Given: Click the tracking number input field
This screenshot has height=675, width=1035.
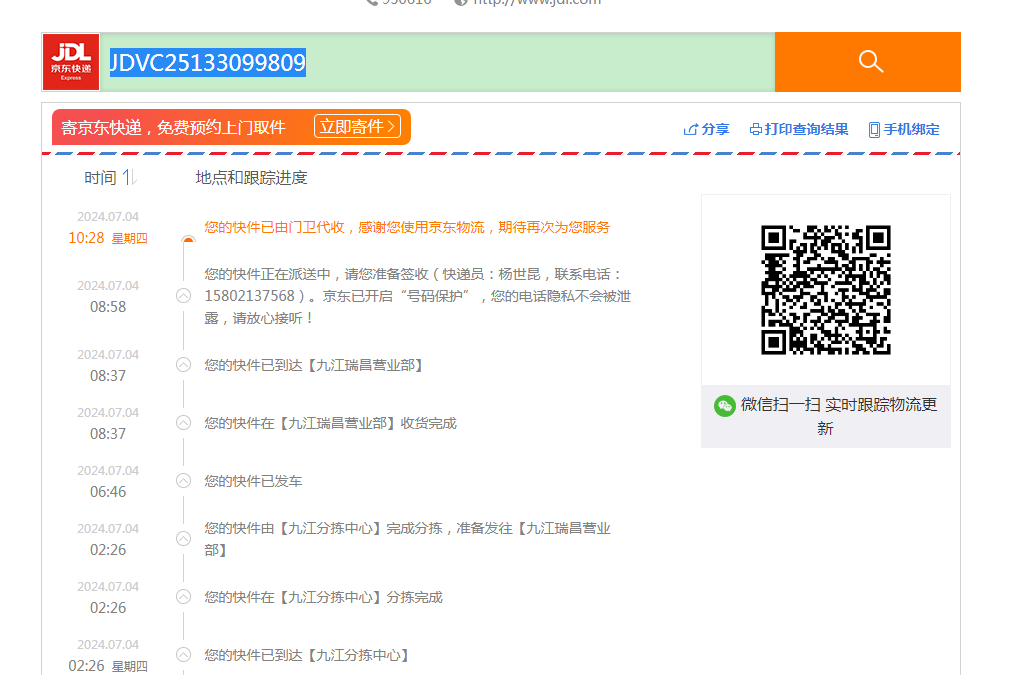Looking at the screenshot, I should [x=437, y=62].
